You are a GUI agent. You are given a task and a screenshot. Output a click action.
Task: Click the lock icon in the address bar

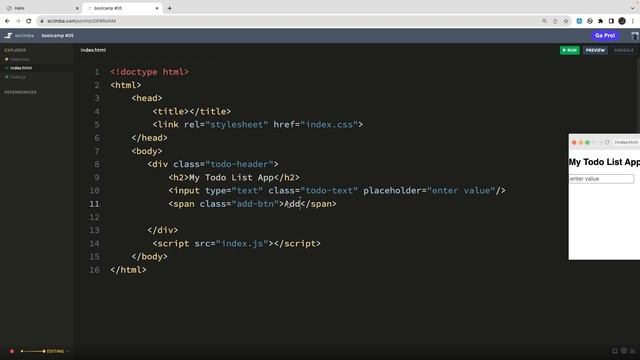click(42, 21)
